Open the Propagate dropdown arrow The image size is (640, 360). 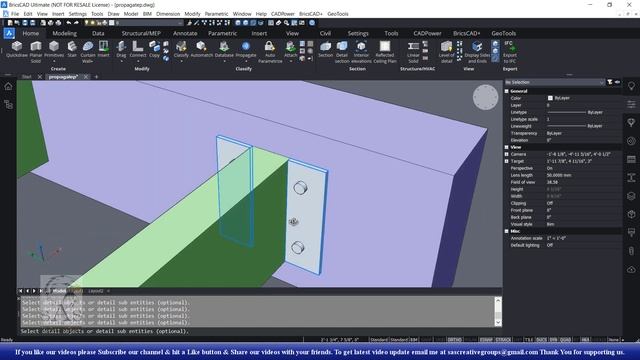[246, 62]
